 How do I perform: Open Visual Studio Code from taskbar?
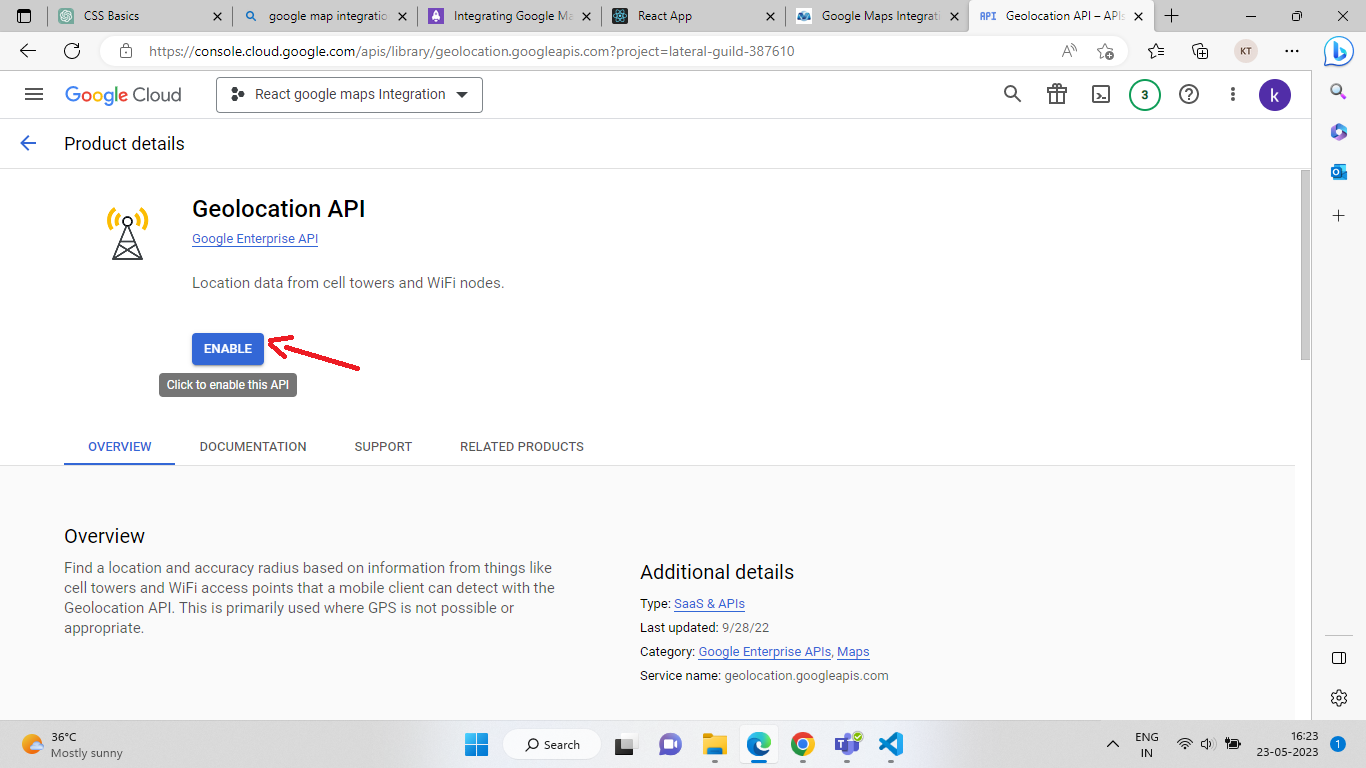coord(891,744)
